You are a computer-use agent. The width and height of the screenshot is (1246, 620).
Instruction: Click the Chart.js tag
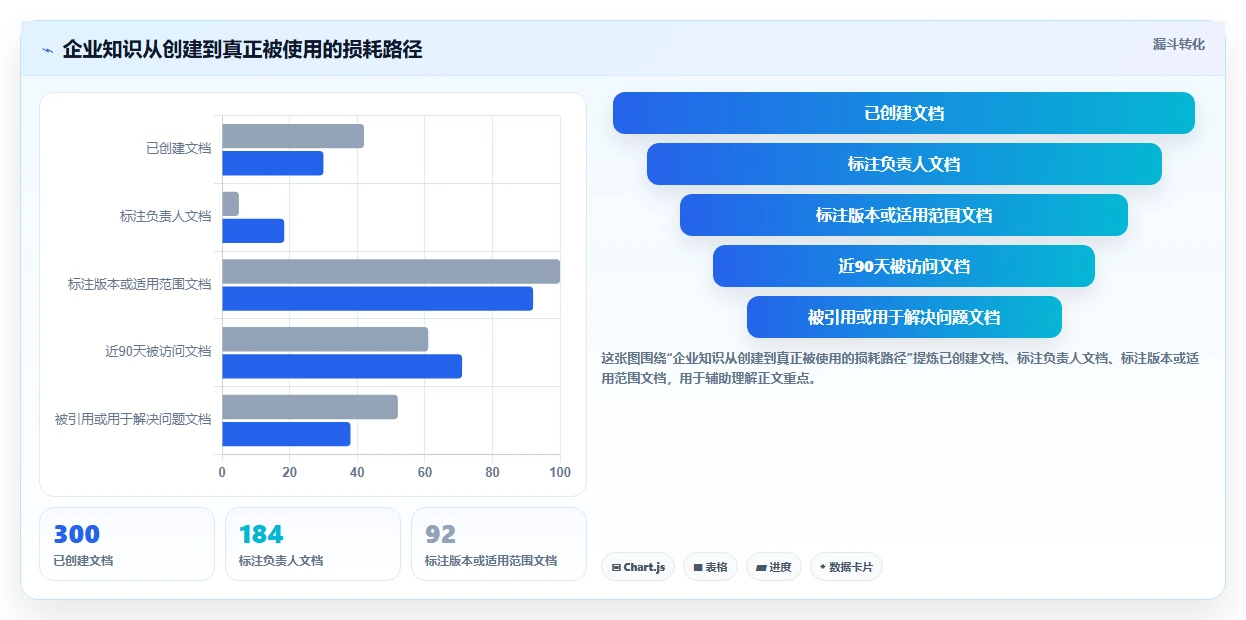638,567
